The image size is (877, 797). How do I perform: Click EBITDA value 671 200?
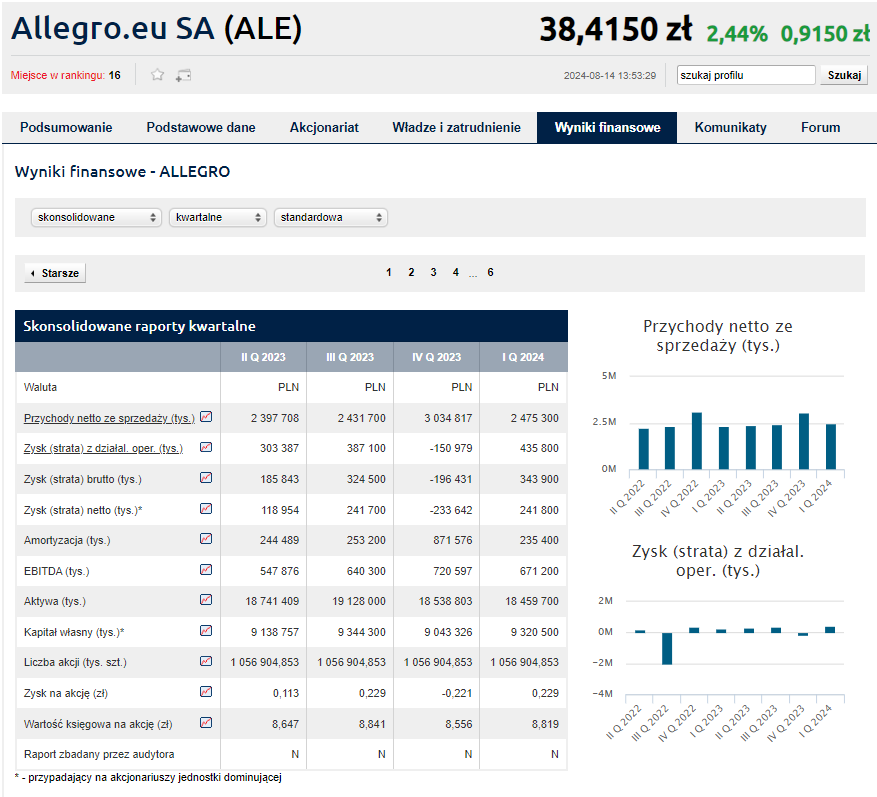[539, 571]
